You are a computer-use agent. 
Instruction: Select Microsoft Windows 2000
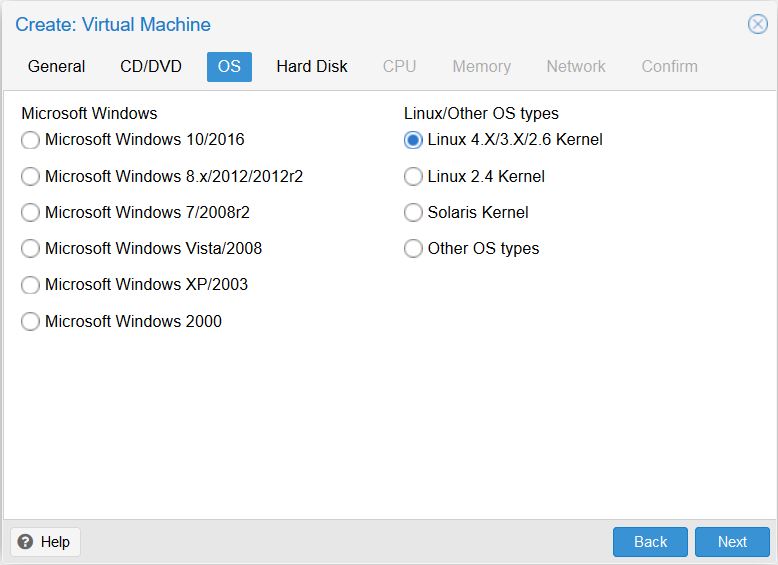(x=30, y=321)
